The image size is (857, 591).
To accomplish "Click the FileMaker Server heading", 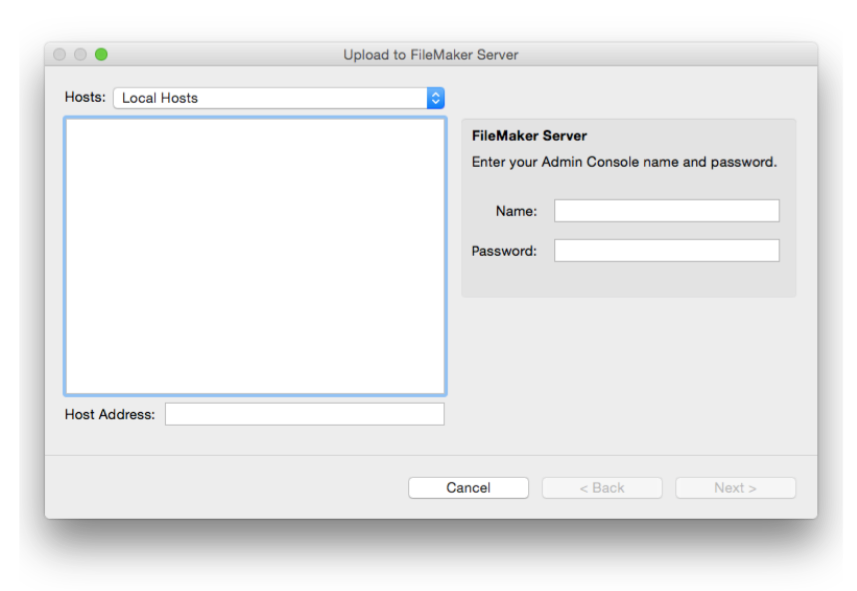I will [x=529, y=136].
